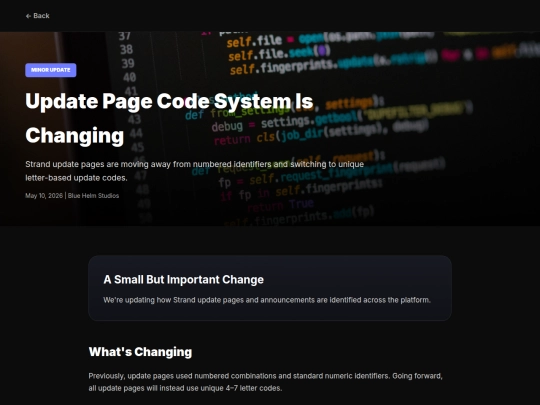This screenshot has height=405, width=540.
Task: Click the paragraph starting 'Previously, update pages used'
Action: pyautogui.click(x=266, y=382)
